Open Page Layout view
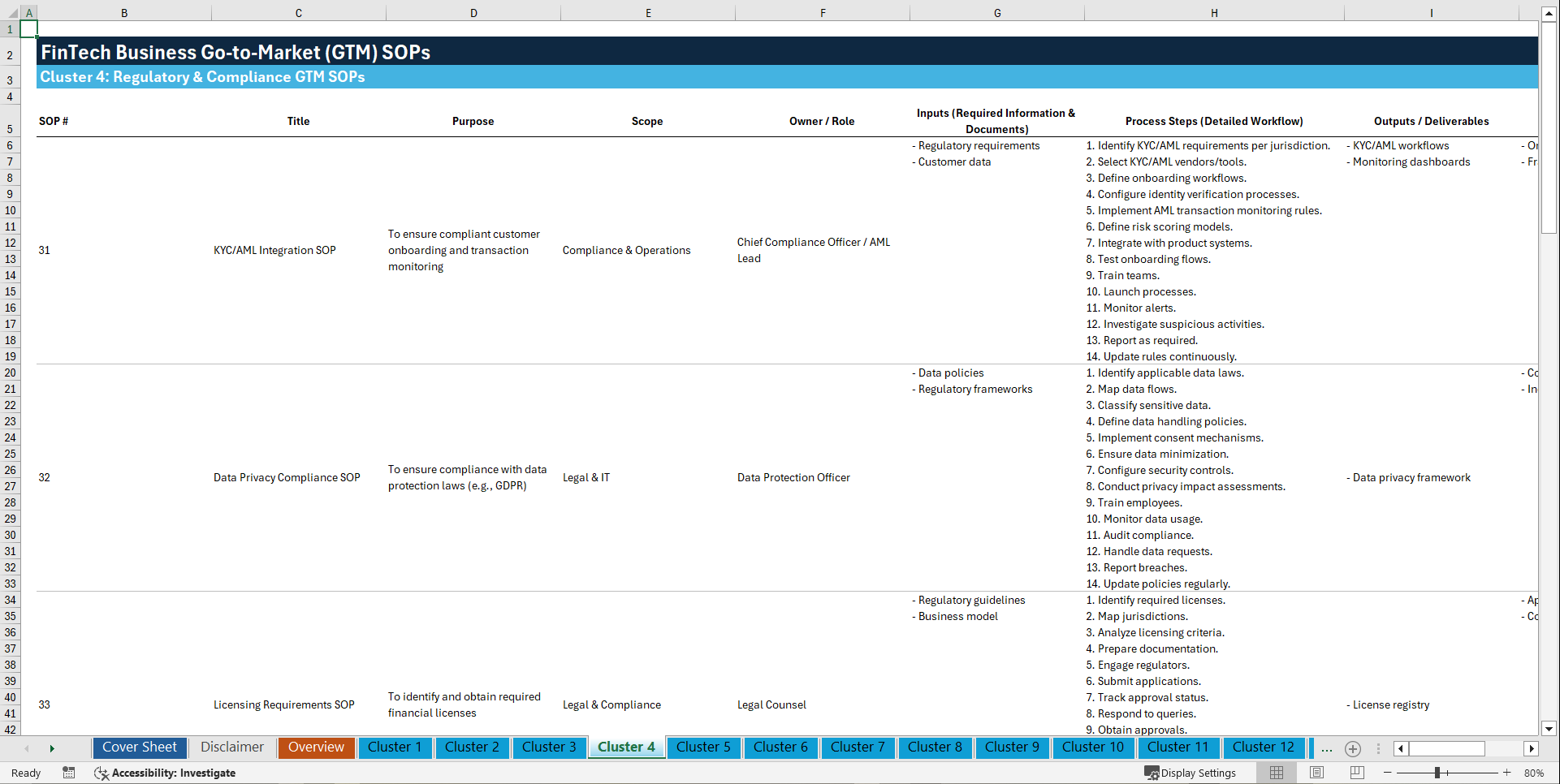Viewport: 1560px width, 784px height. pyautogui.click(x=1316, y=773)
